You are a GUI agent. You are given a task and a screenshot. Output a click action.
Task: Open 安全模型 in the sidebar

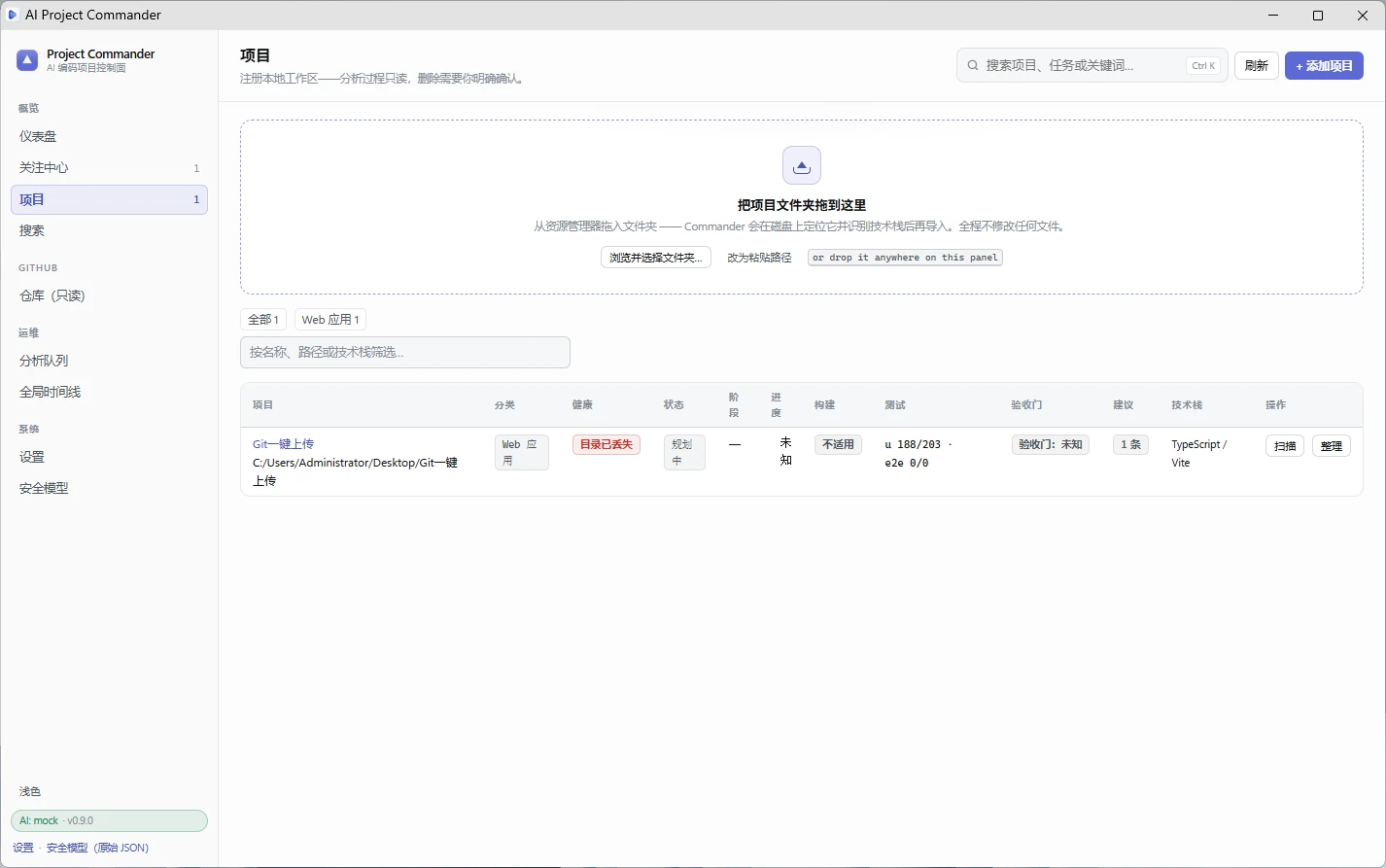click(x=109, y=488)
